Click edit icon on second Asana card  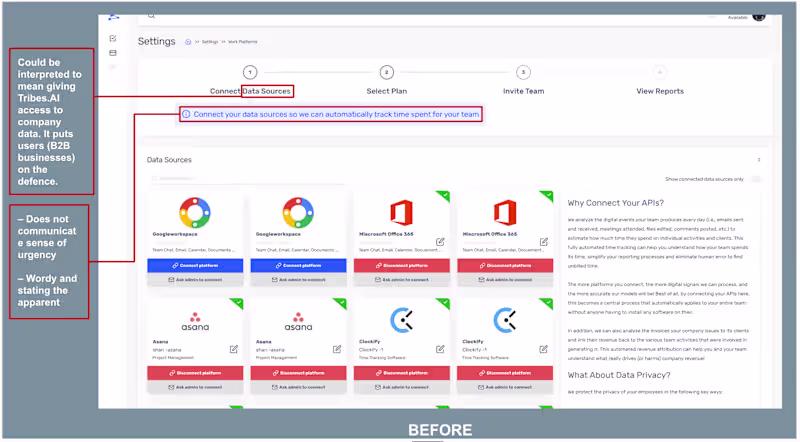click(337, 349)
